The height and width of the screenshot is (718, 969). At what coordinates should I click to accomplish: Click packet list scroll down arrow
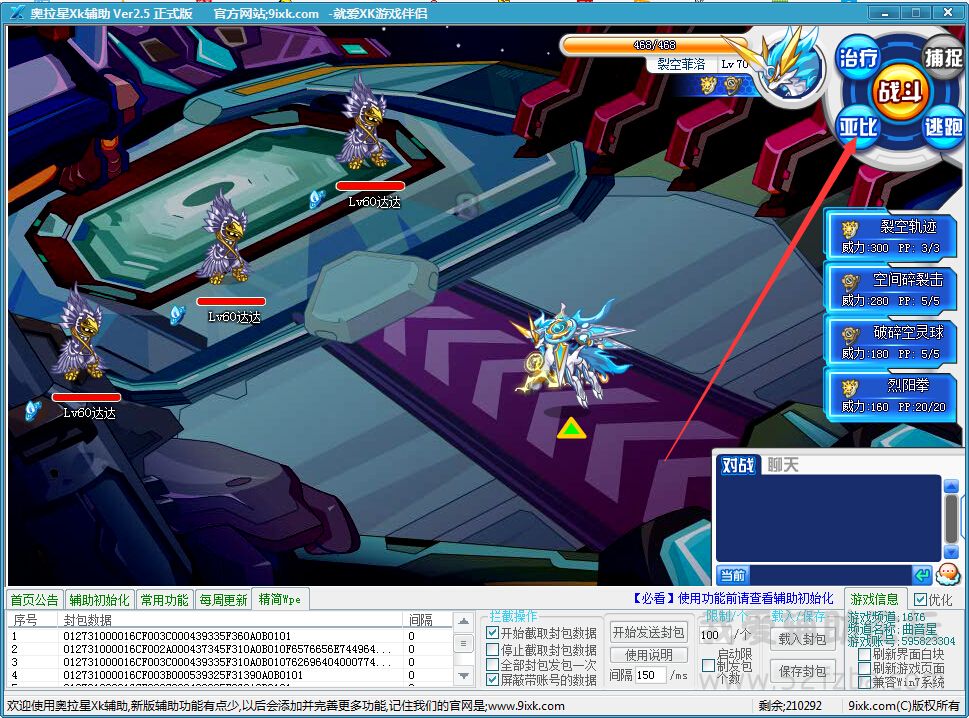[x=463, y=675]
